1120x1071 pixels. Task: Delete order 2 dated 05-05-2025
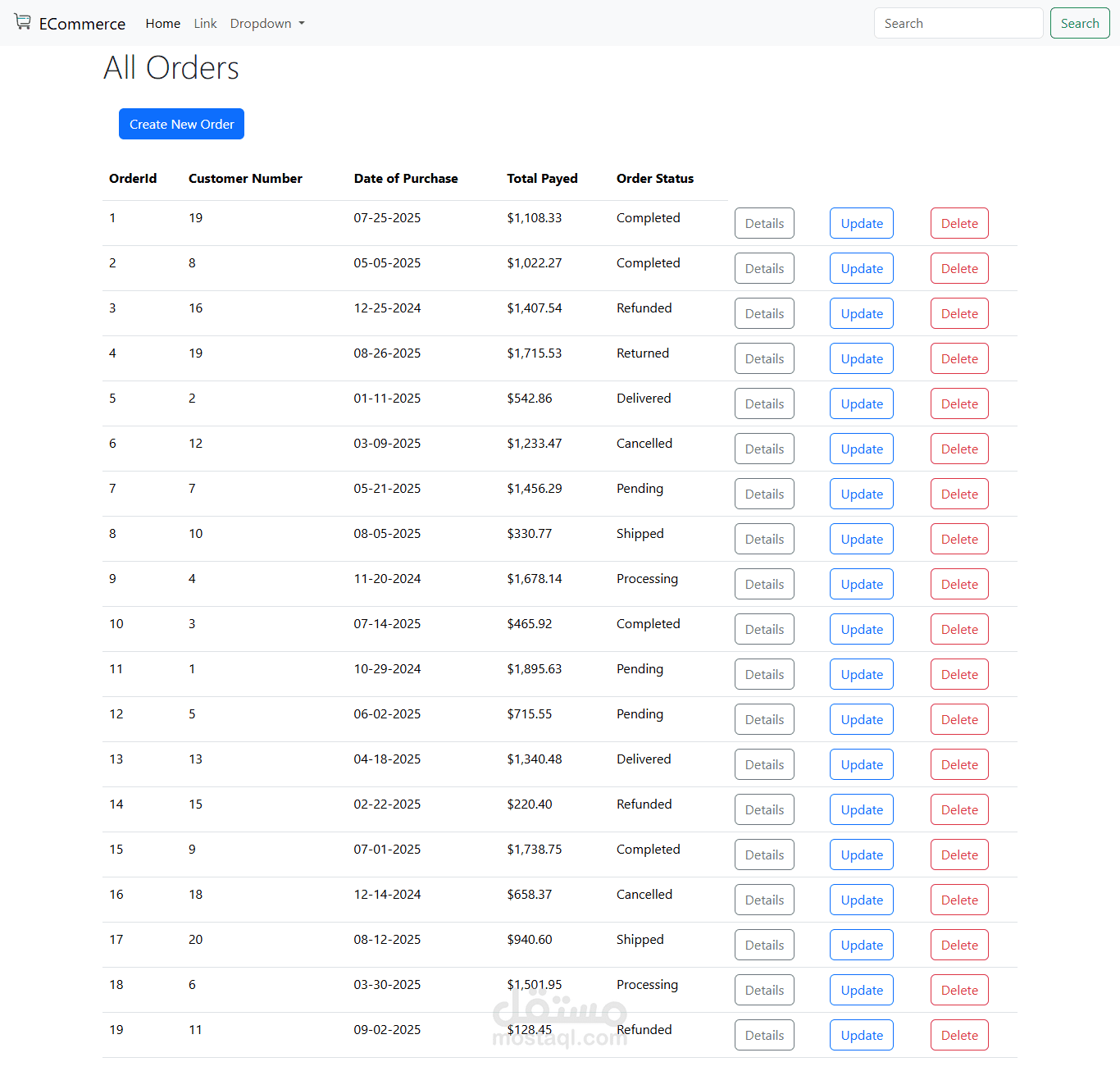(x=958, y=269)
